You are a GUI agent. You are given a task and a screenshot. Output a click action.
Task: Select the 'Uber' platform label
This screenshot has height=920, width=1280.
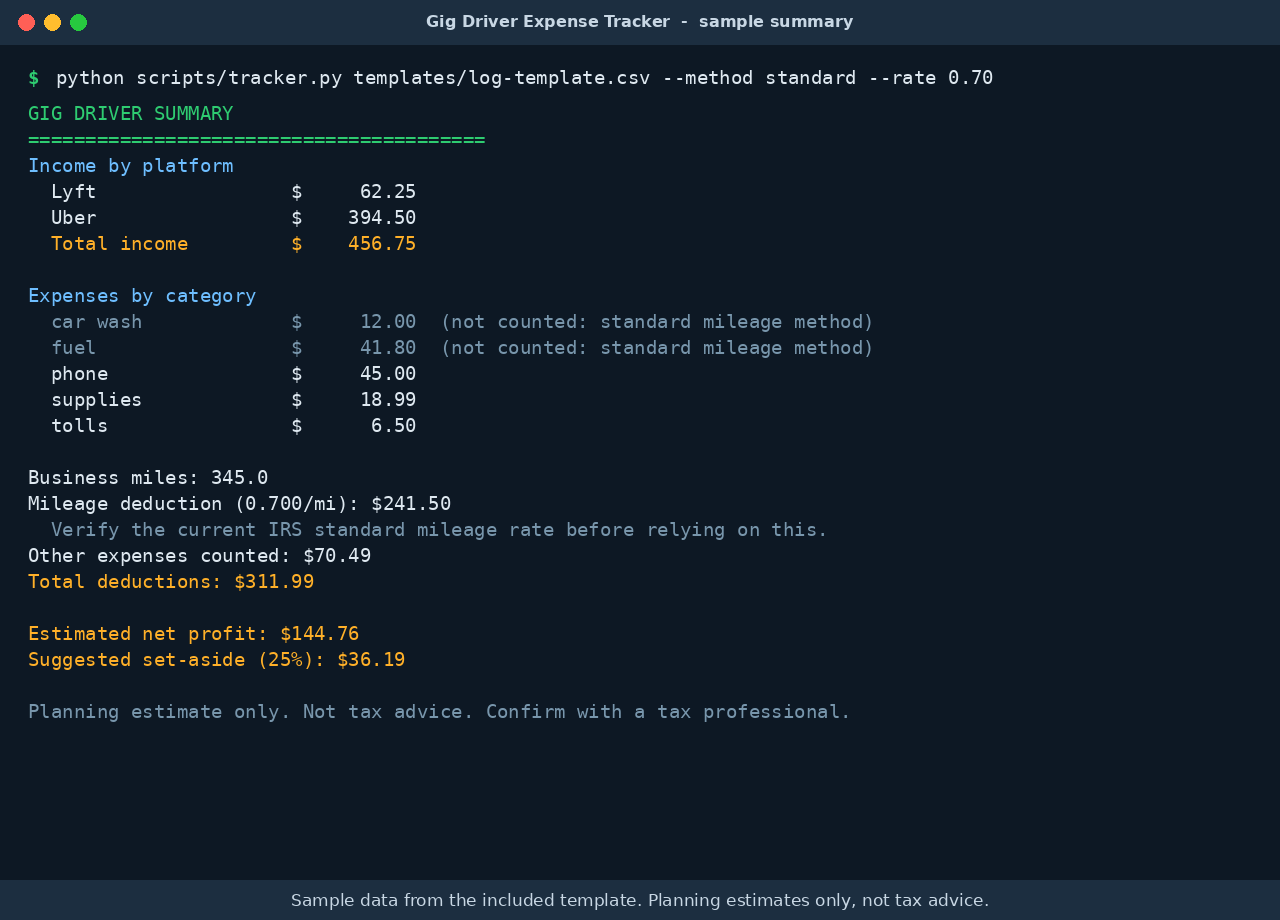[74, 218]
